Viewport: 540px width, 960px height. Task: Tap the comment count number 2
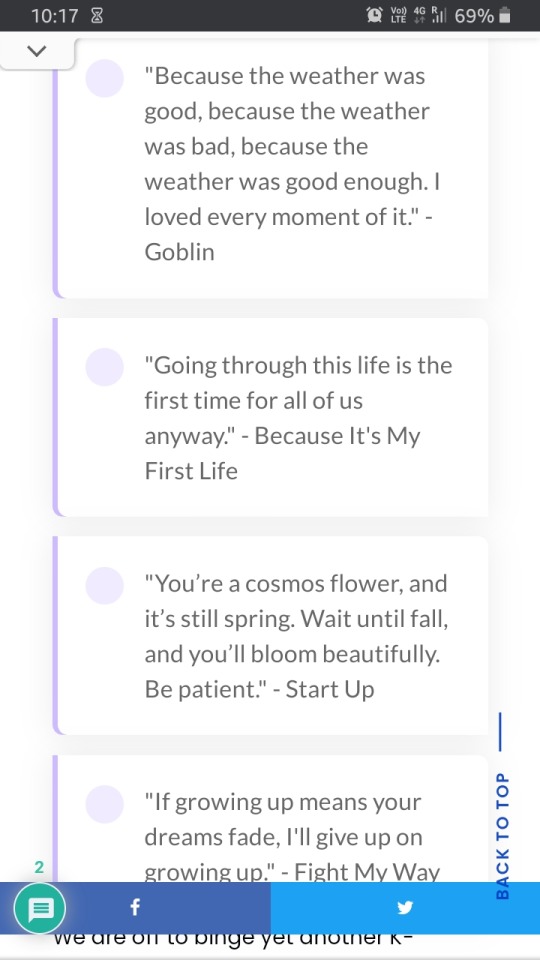click(x=39, y=867)
